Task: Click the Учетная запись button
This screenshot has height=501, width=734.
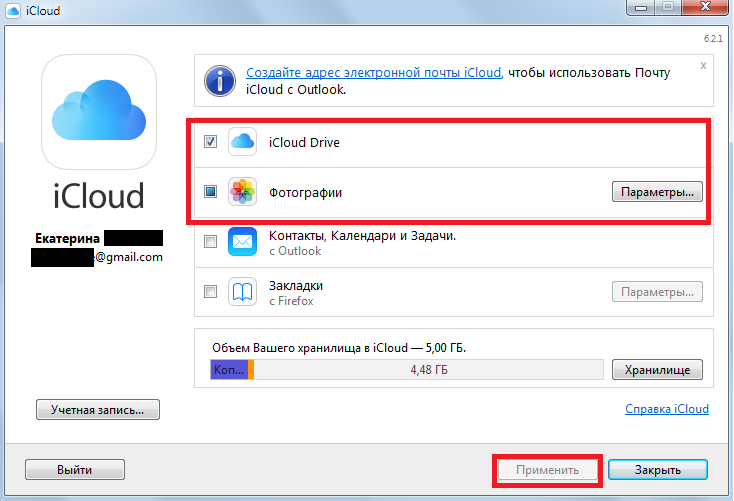Action: pos(98,410)
